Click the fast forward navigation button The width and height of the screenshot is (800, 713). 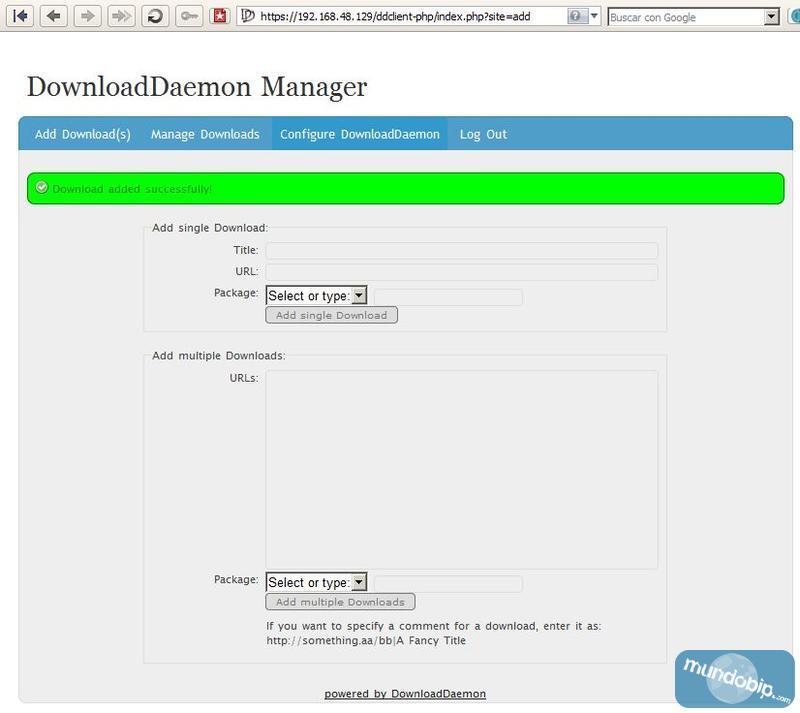(121, 16)
